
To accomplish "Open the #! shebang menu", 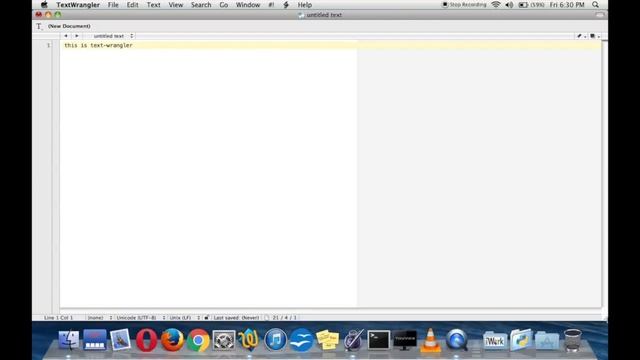I will coord(271,5).
